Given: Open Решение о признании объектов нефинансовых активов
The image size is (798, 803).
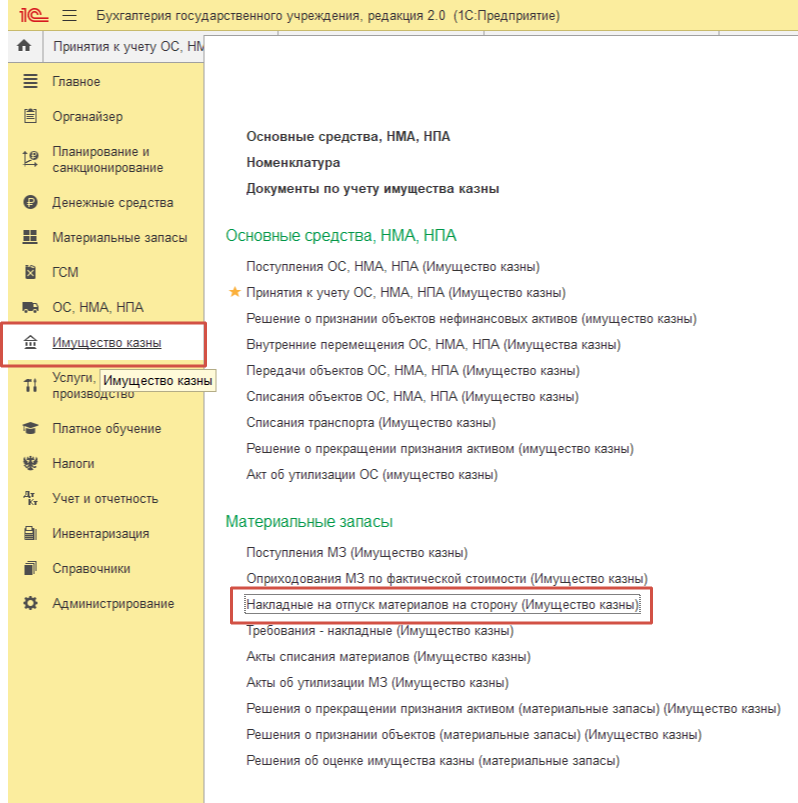Looking at the screenshot, I should [471, 319].
